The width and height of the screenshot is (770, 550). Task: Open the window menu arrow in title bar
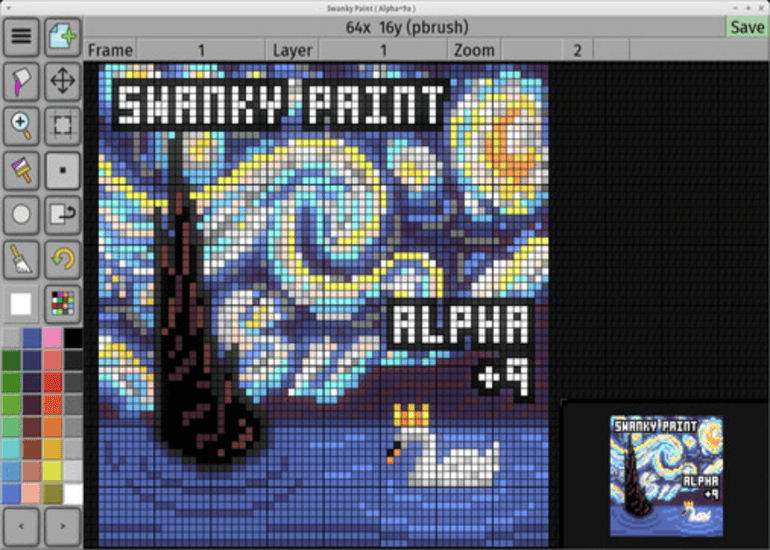point(8,8)
